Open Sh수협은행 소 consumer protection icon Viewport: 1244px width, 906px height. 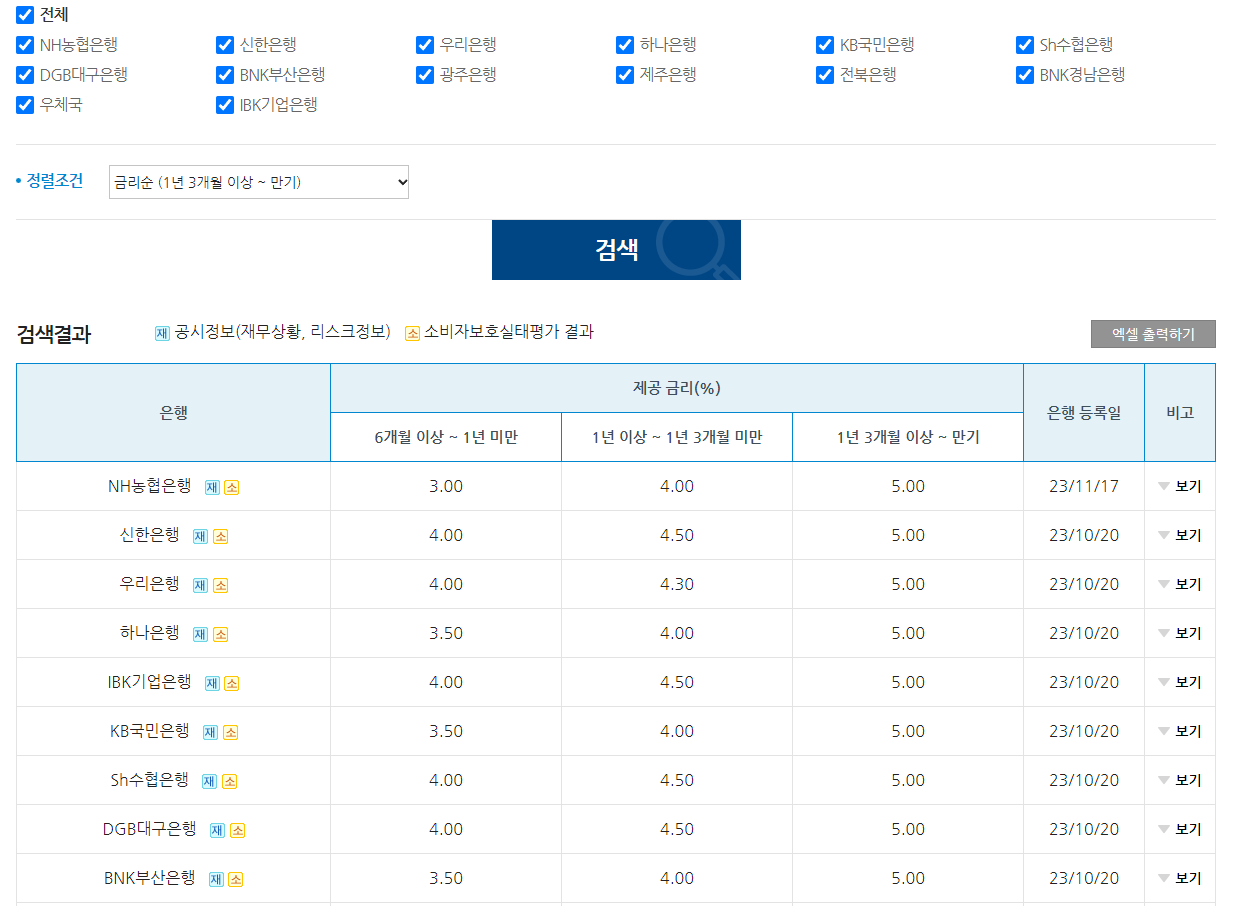point(229,781)
